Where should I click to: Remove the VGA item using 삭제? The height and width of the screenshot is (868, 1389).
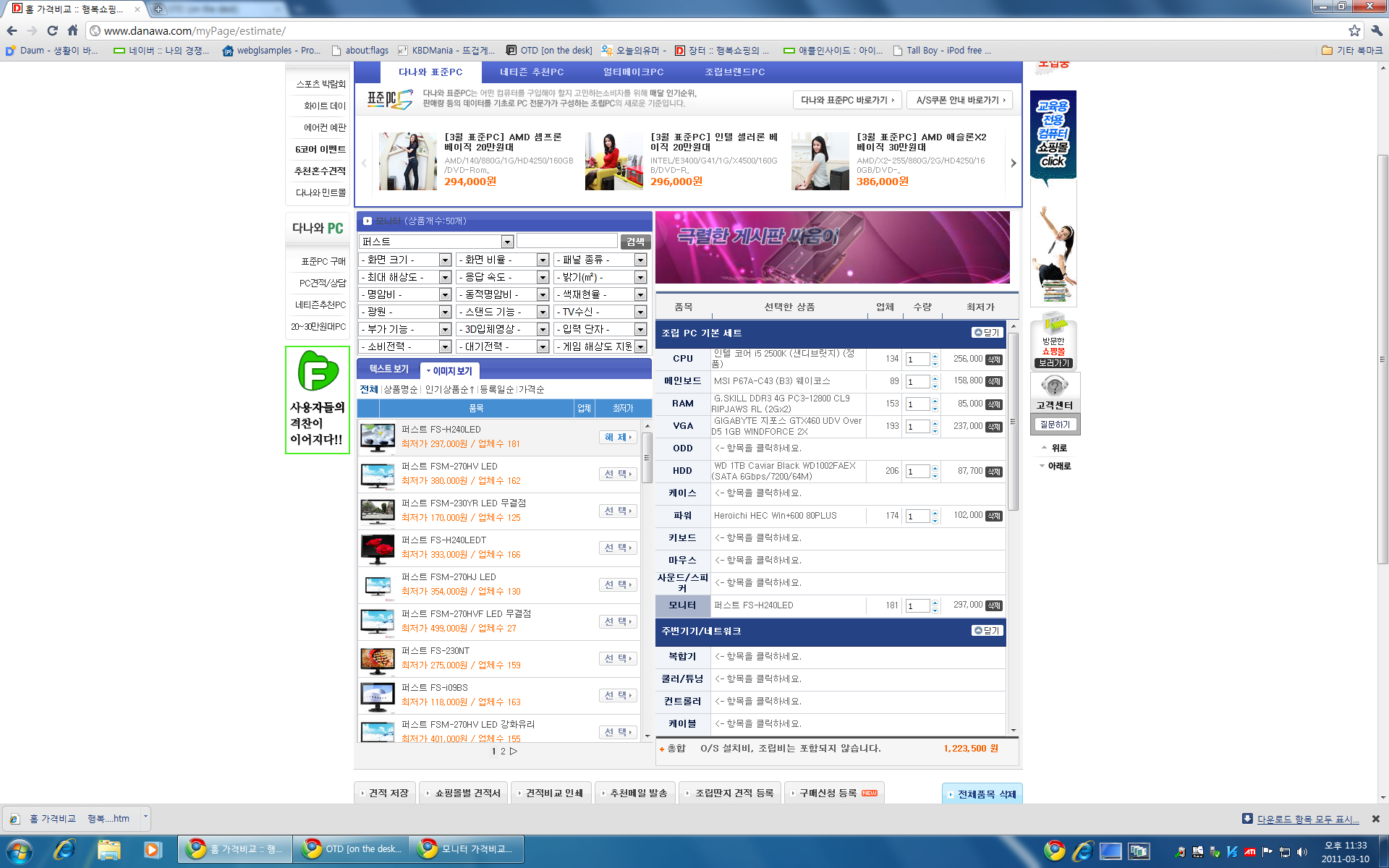994,427
